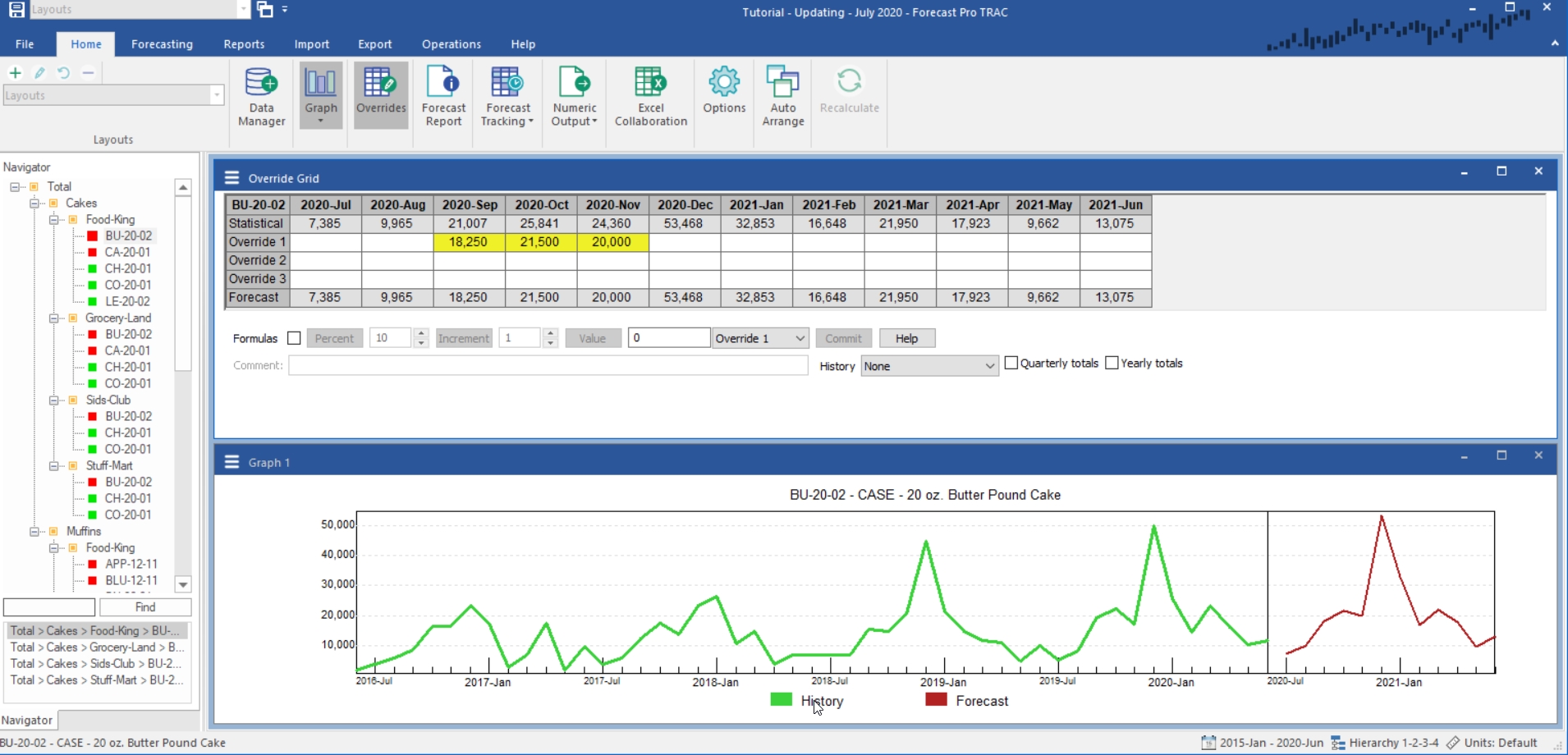Screen dimensions: 1568x755
Task: Click the override value input field
Action: pos(669,338)
